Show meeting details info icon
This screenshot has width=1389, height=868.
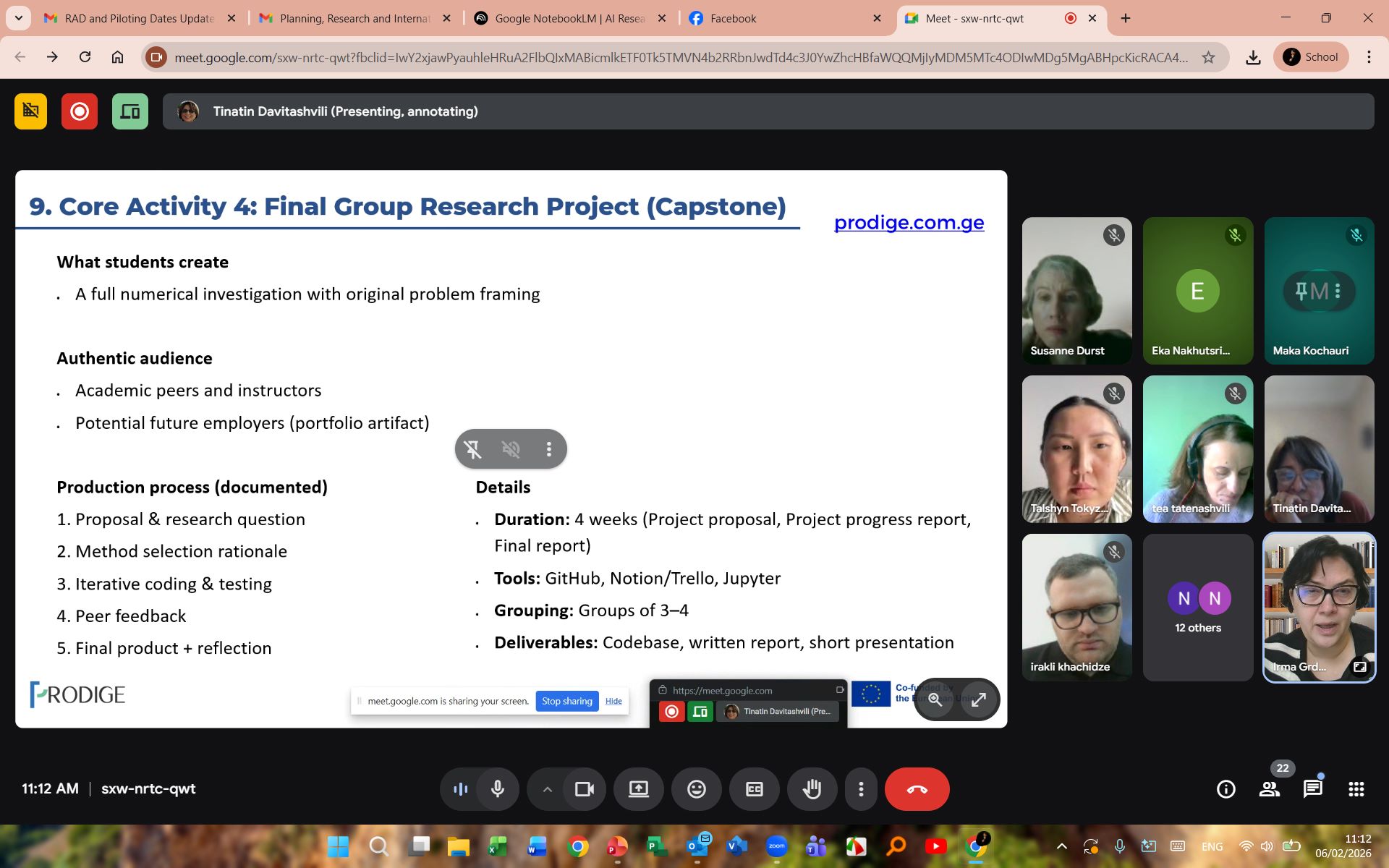(1226, 789)
